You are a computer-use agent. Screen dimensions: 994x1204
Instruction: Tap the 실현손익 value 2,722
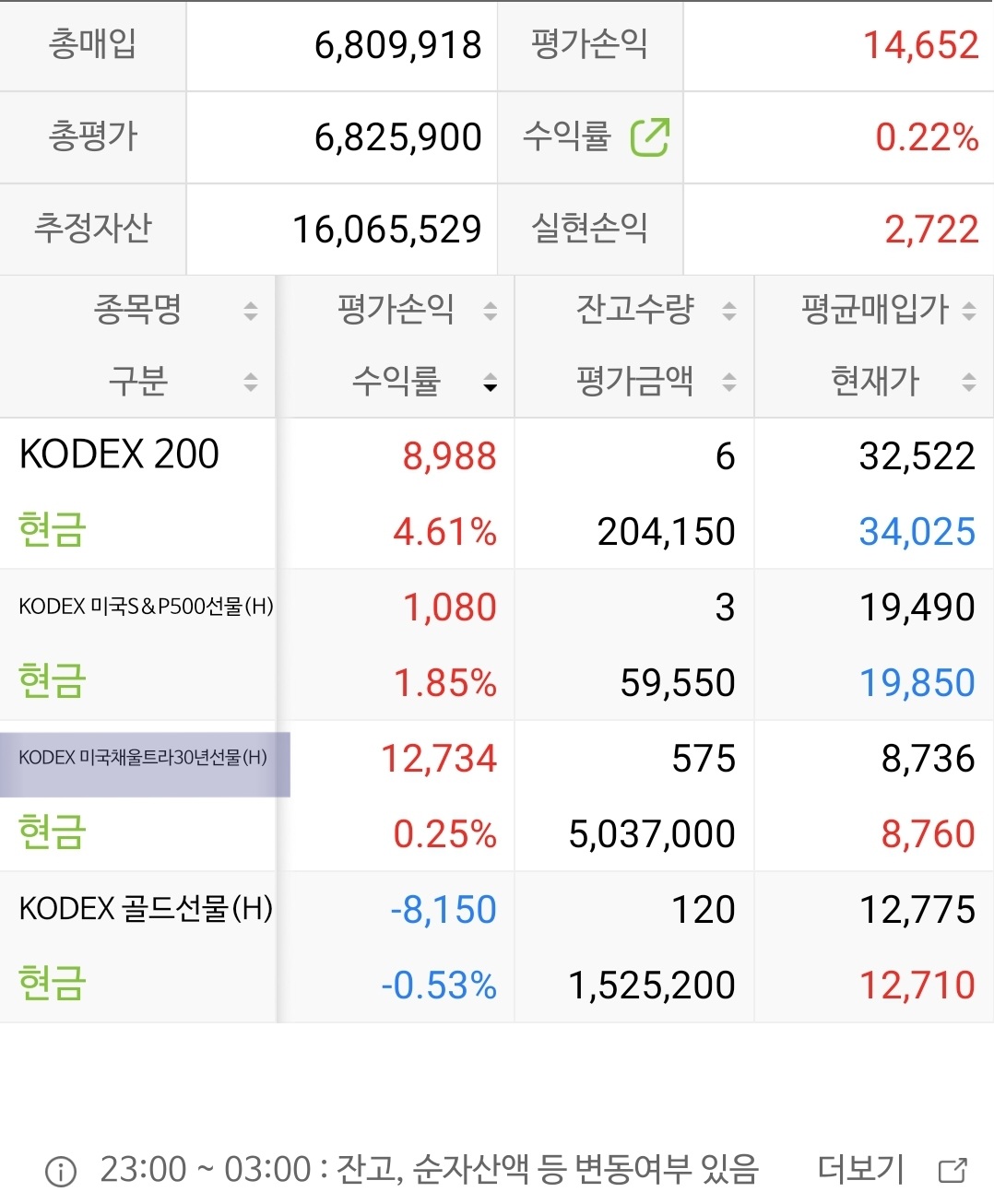[x=931, y=230]
